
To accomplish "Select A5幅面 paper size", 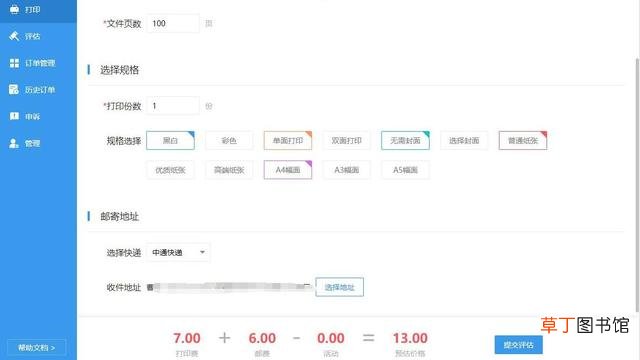I will 405,170.
